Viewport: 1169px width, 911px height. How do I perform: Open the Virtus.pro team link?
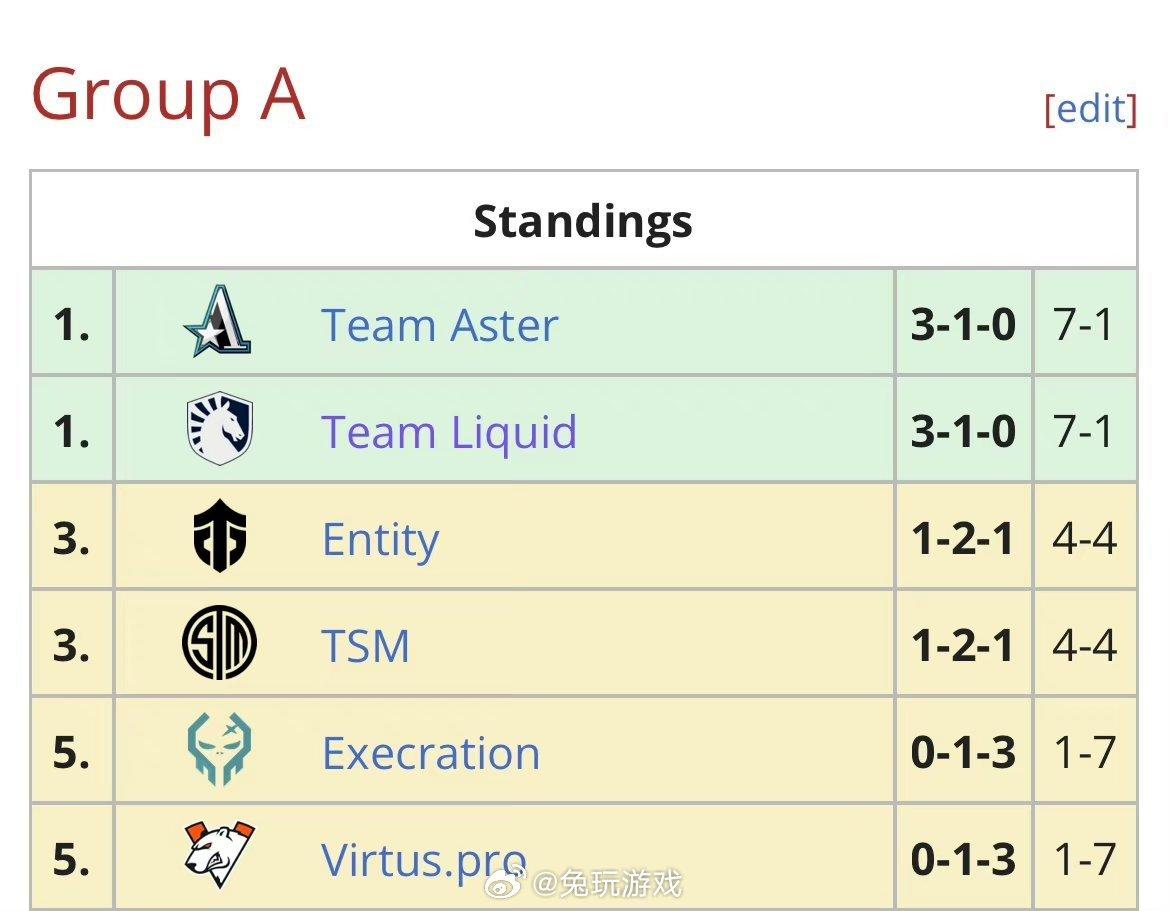pyautogui.click(x=423, y=860)
